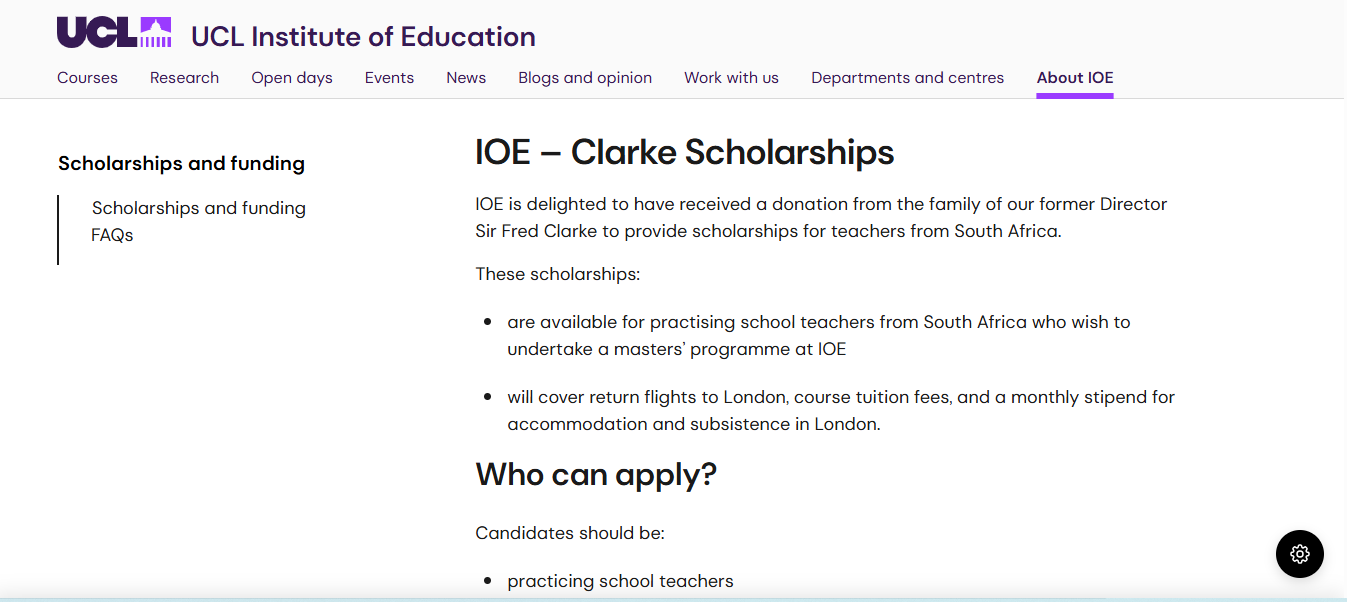
Task: Open the Departments and centres menu
Action: [x=907, y=77]
